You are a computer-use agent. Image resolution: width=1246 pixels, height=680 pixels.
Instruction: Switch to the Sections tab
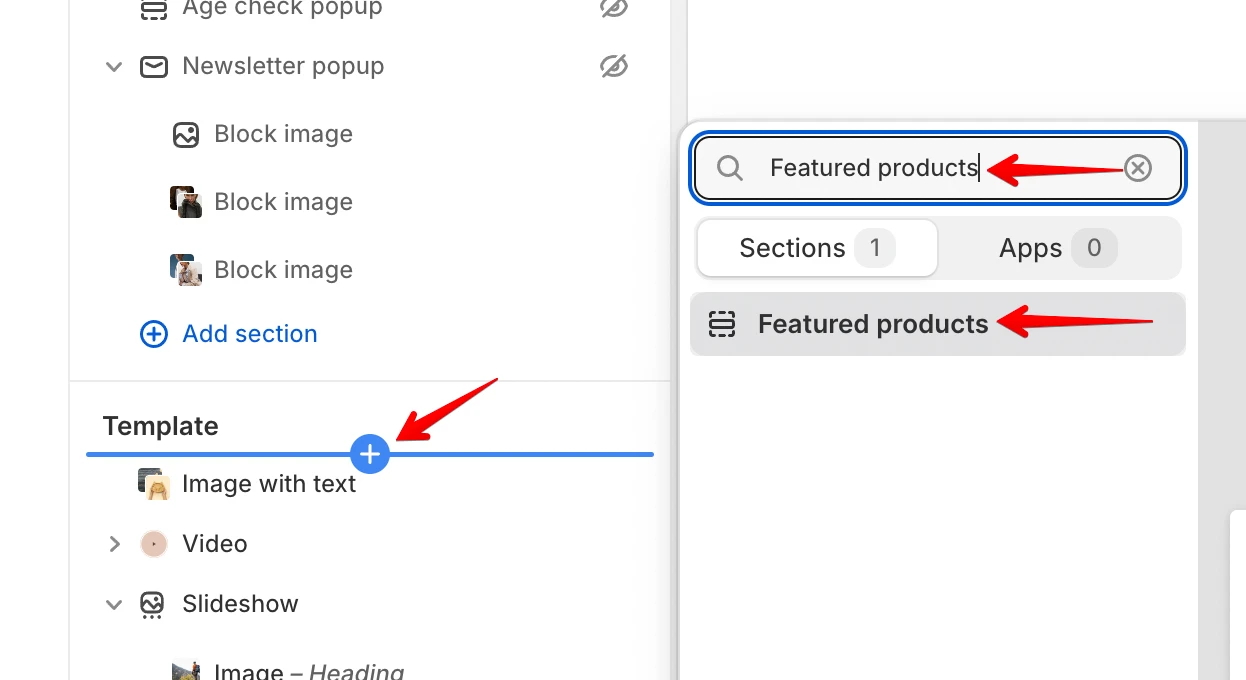tap(817, 248)
